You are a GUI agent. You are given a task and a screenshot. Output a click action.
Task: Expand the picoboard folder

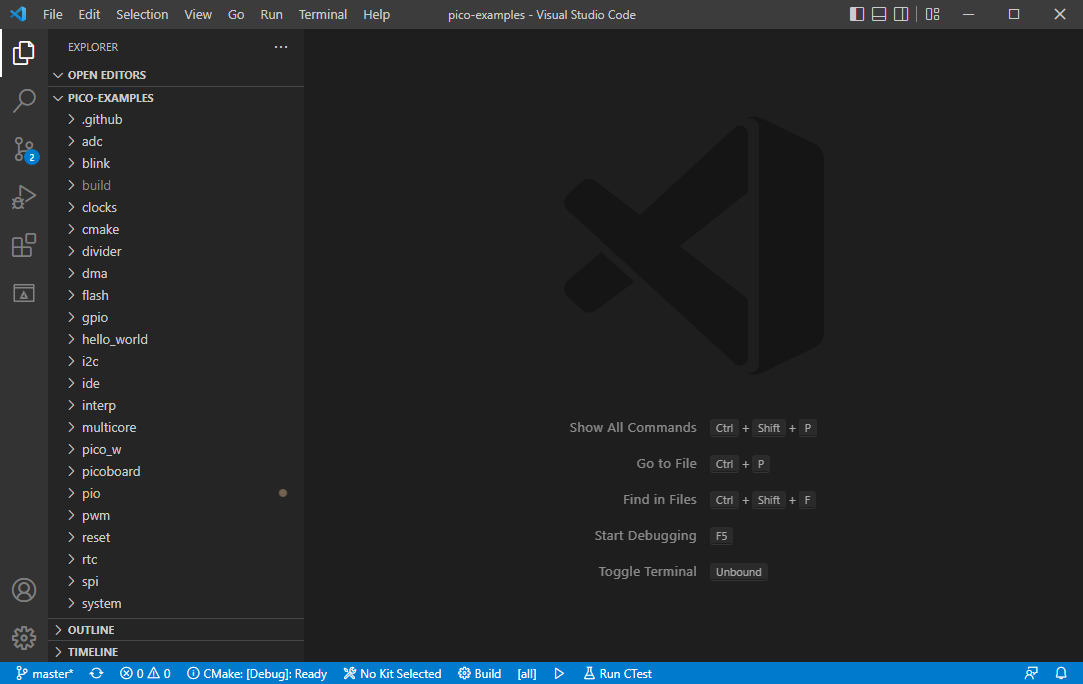pyautogui.click(x=176, y=471)
